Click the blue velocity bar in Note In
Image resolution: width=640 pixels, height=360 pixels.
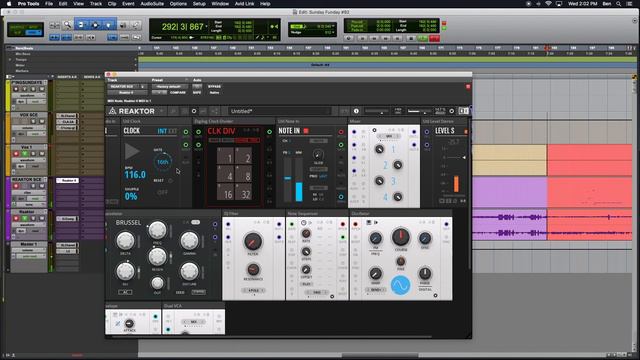(x=299, y=191)
